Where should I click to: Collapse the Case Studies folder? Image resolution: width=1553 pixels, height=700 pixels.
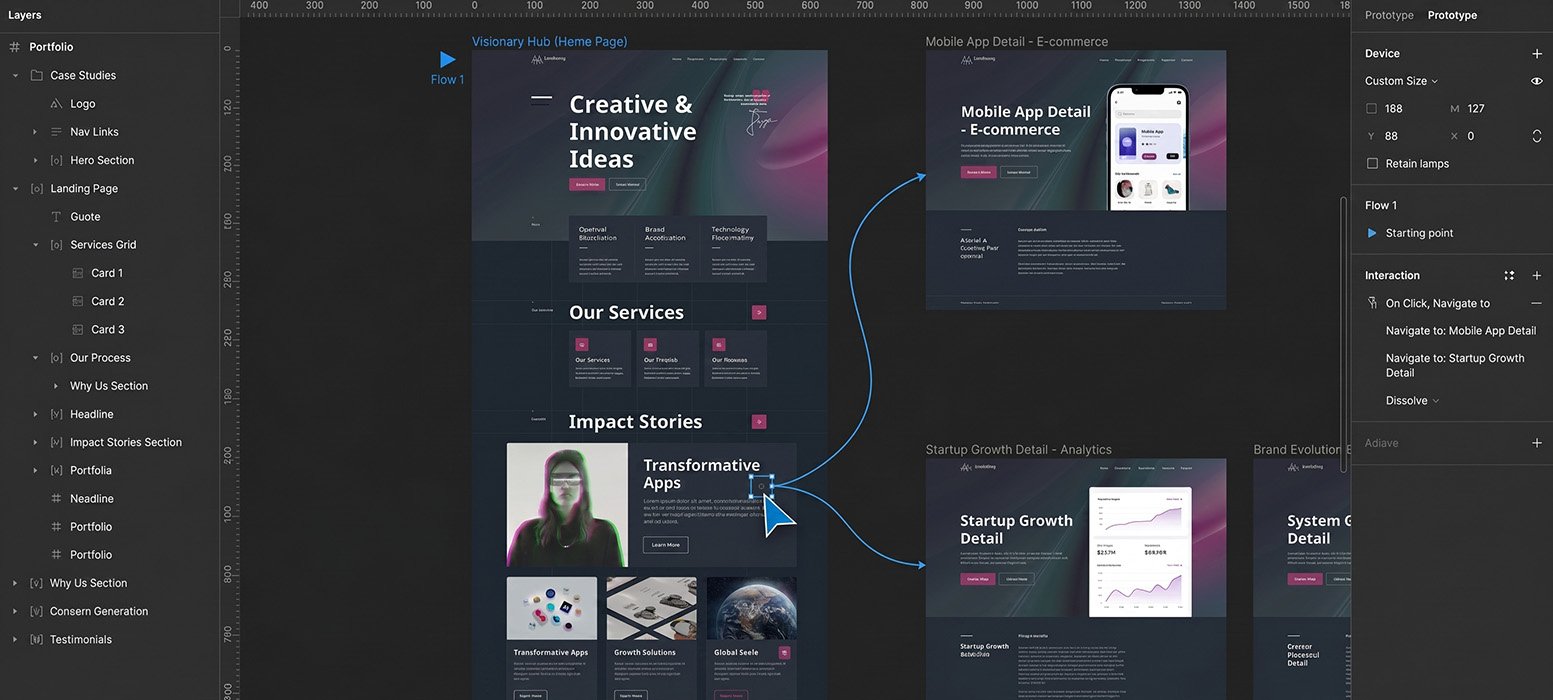click(x=15, y=75)
